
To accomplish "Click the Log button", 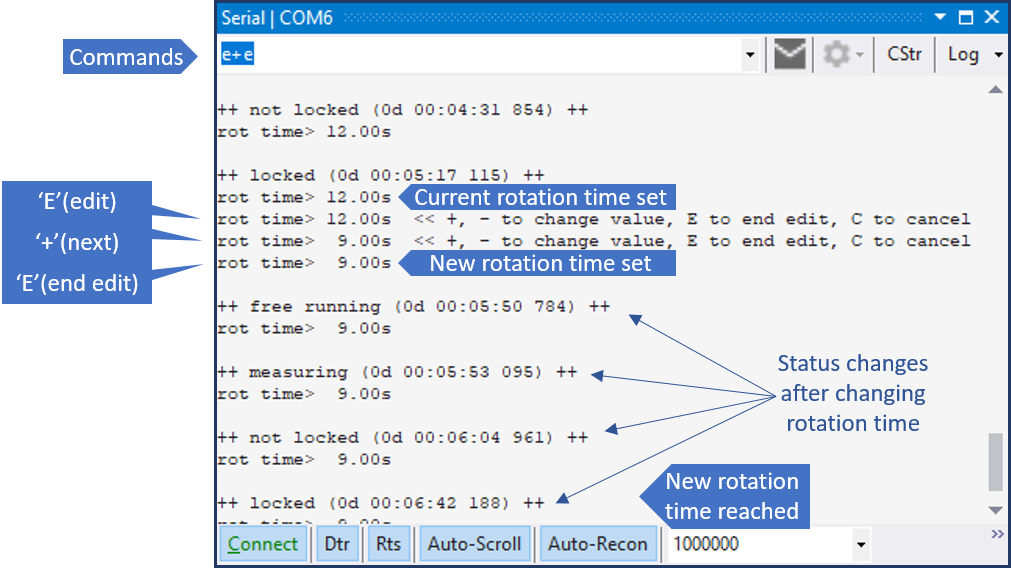I will pos(963,54).
